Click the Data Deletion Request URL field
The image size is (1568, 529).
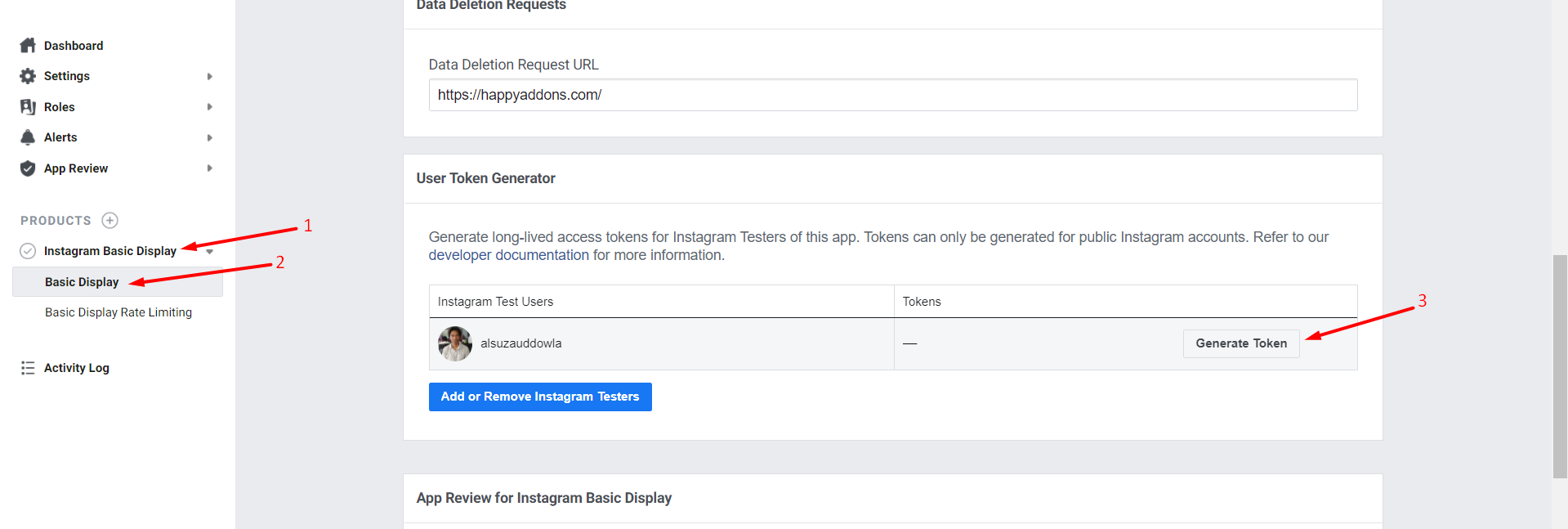tap(893, 95)
